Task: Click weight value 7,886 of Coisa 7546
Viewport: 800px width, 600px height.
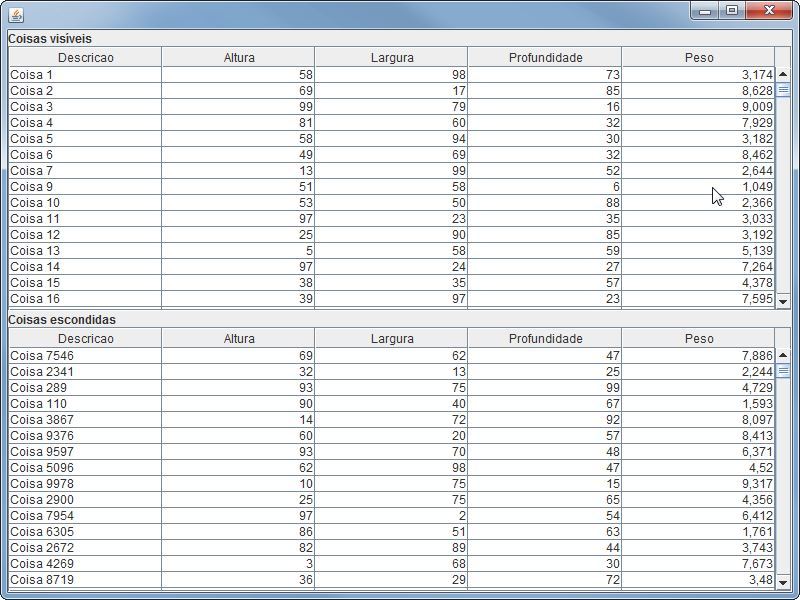Action: (698, 356)
